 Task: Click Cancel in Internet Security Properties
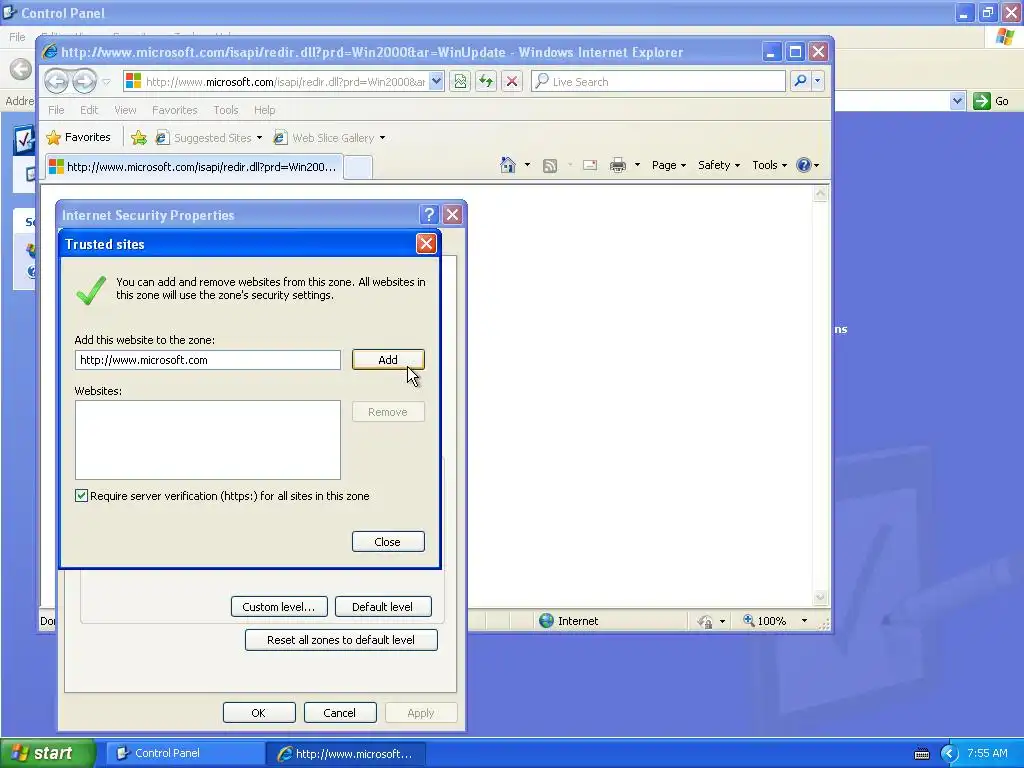[x=340, y=712]
